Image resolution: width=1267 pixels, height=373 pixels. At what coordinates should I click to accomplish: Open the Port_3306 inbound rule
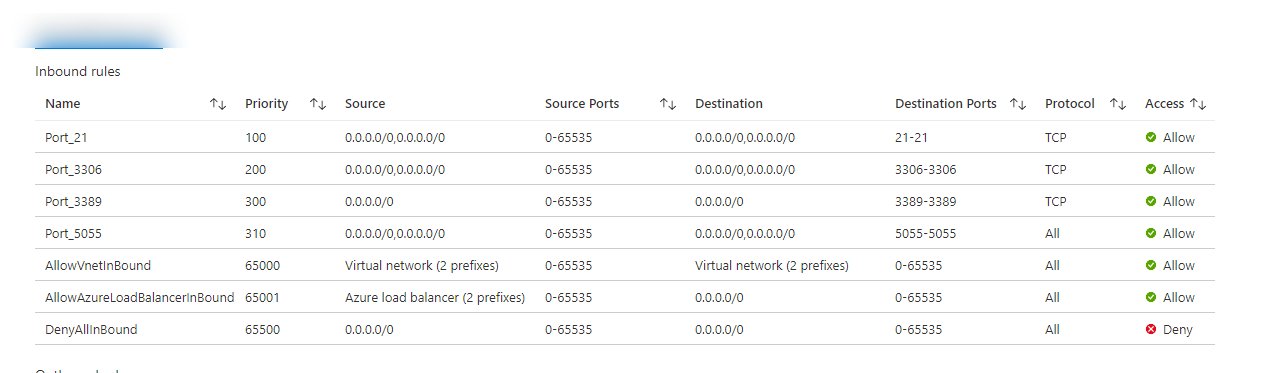click(625, 169)
